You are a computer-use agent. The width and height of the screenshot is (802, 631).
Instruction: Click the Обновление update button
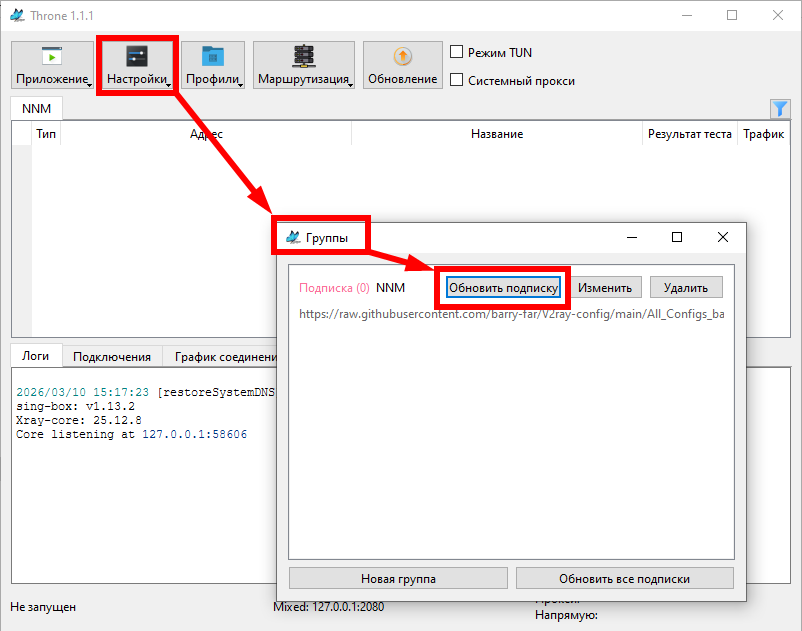(403, 65)
